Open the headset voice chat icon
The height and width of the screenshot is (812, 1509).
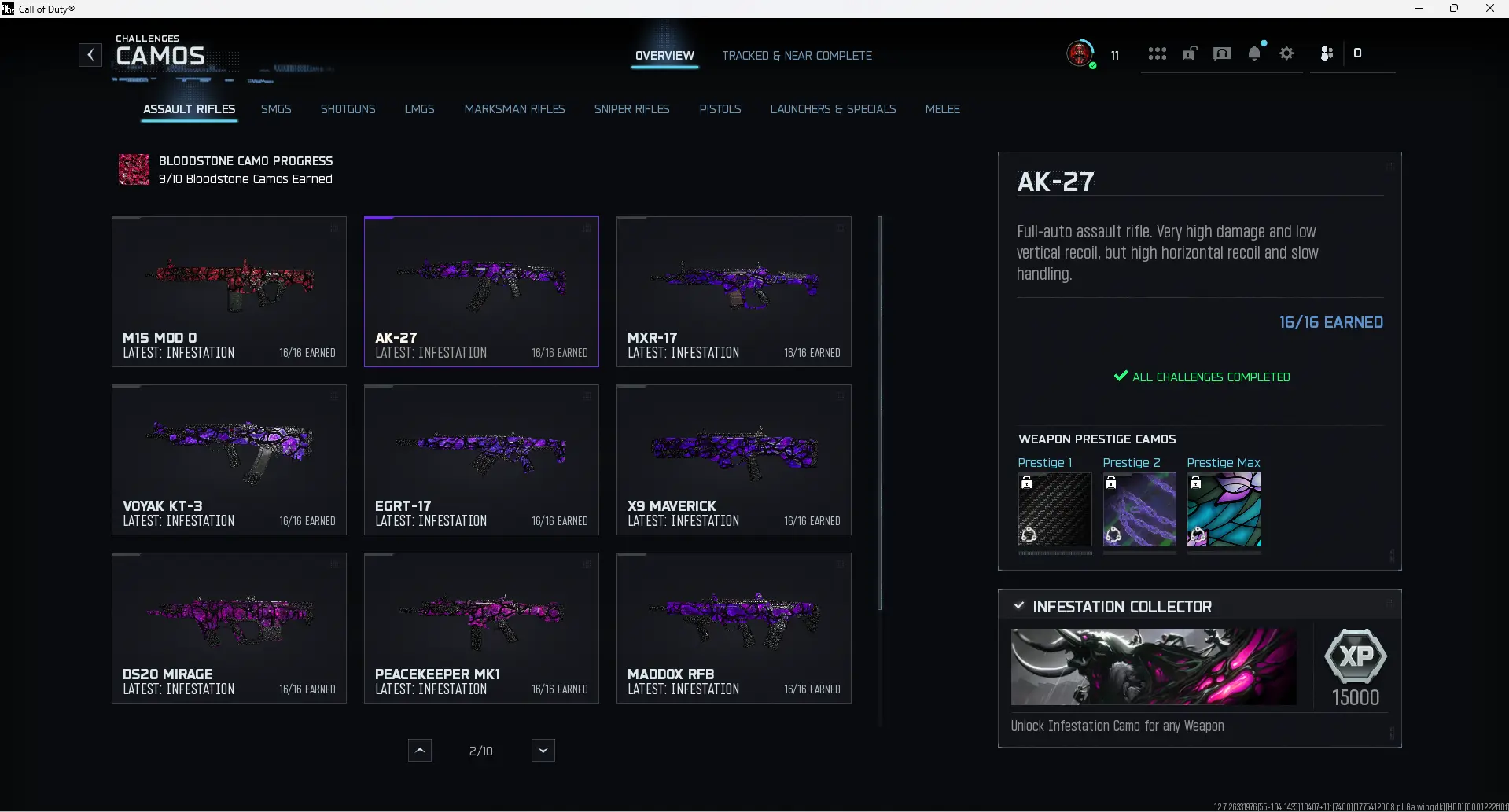pos(1221,53)
